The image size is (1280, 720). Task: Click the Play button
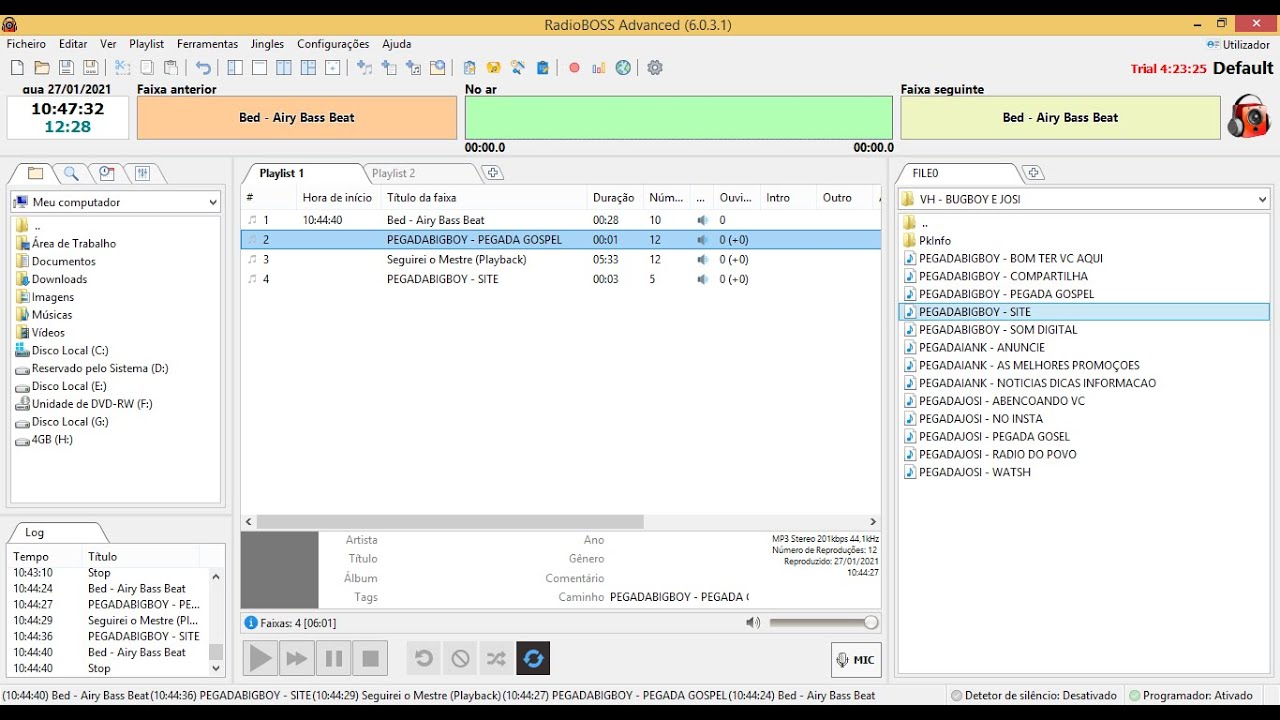pyautogui.click(x=260, y=658)
